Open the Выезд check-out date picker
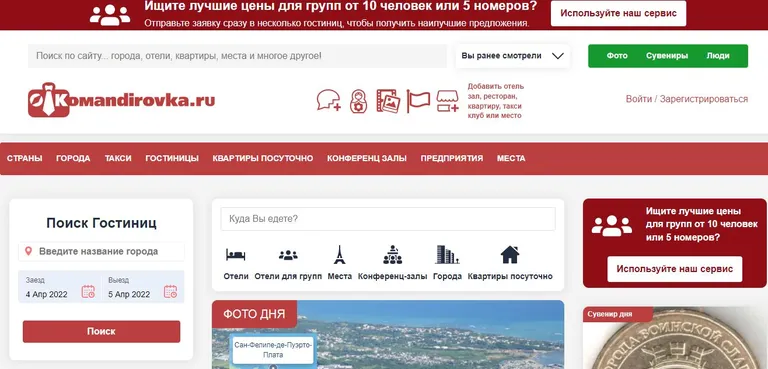This screenshot has height=369, width=768. 143,287
